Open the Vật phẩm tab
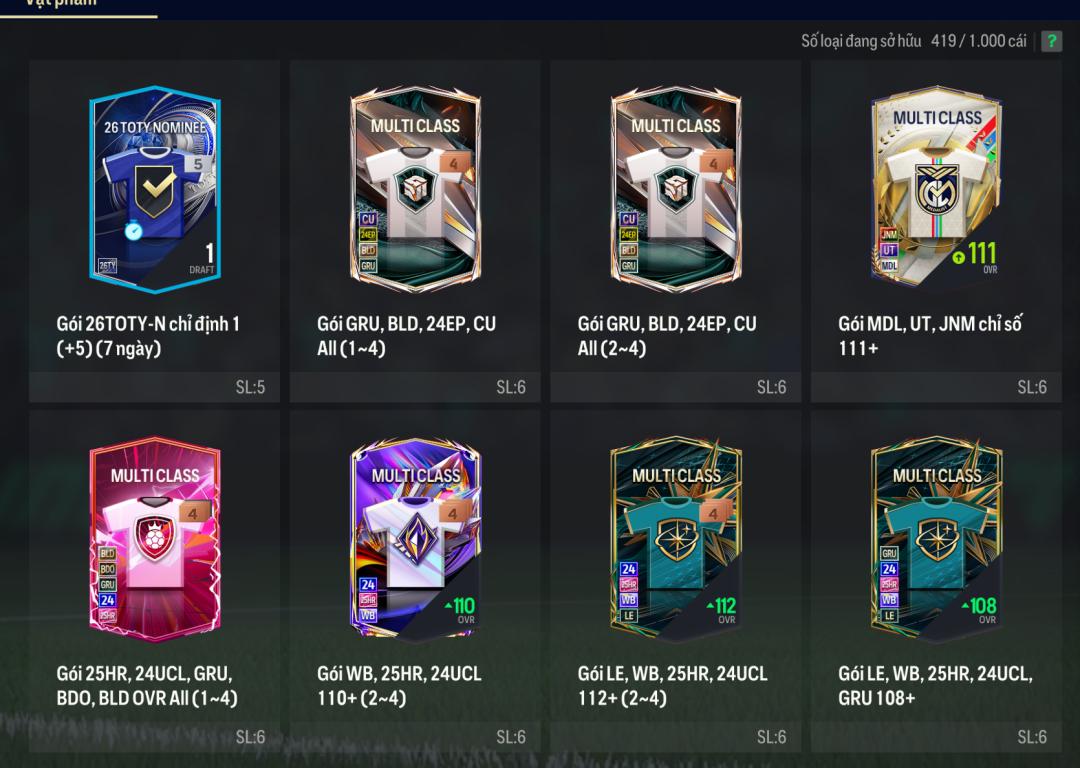 tap(61, 3)
